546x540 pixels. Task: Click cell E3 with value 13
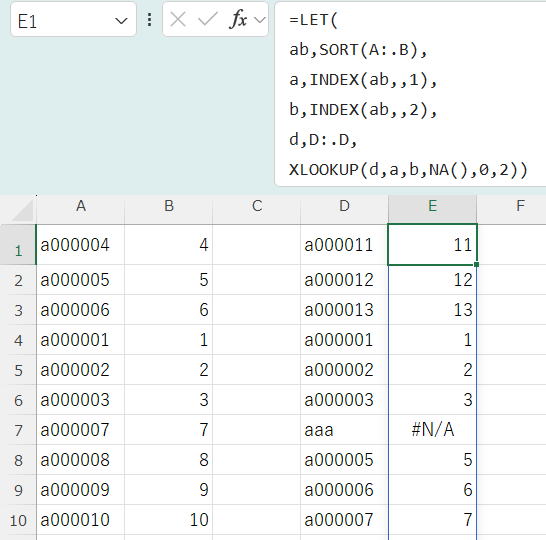coord(432,310)
